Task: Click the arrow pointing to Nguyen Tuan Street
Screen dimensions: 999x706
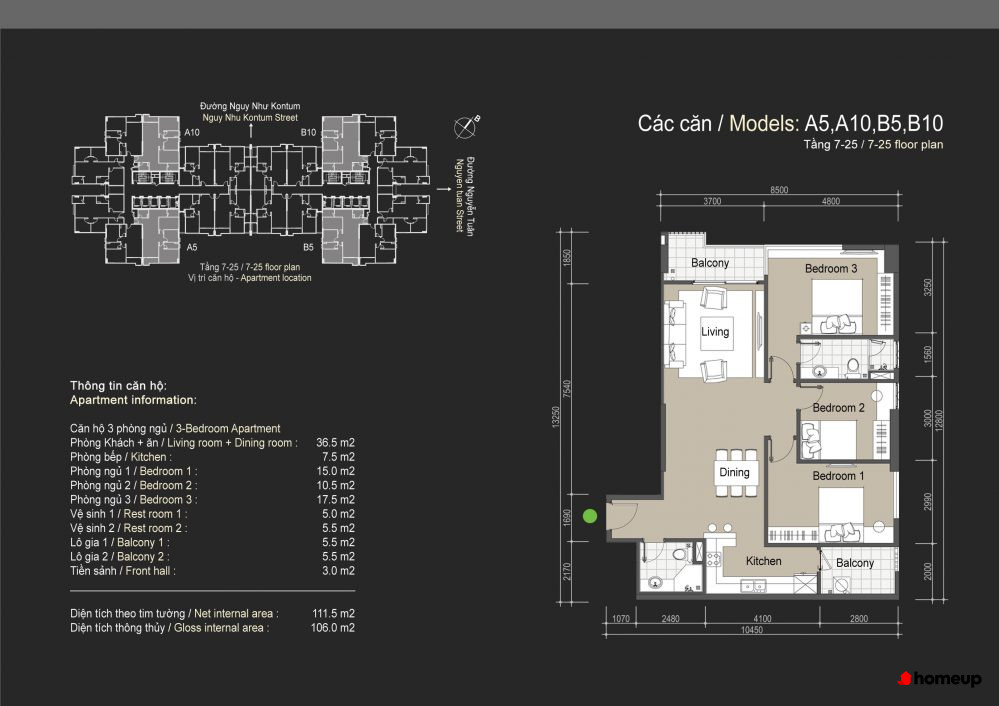Action: [441, 185]
